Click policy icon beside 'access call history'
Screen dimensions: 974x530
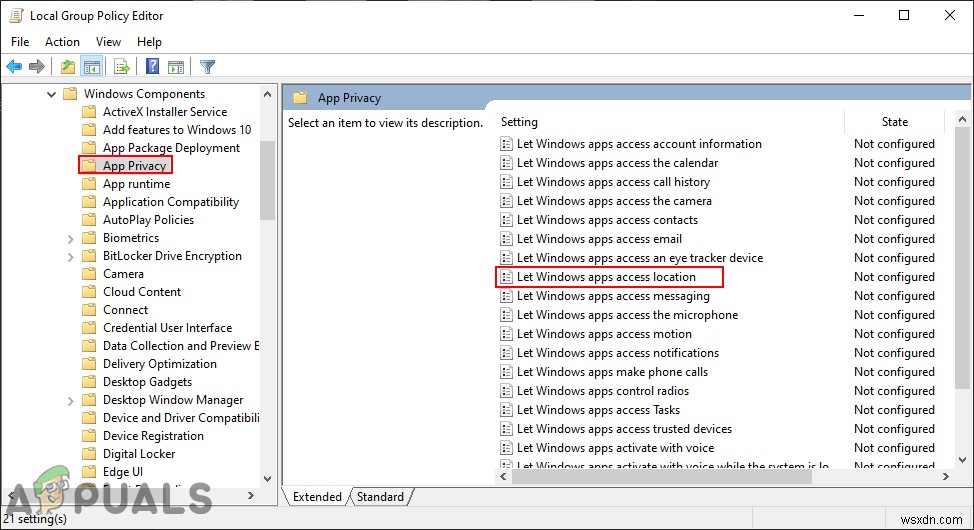click(506, 182)
